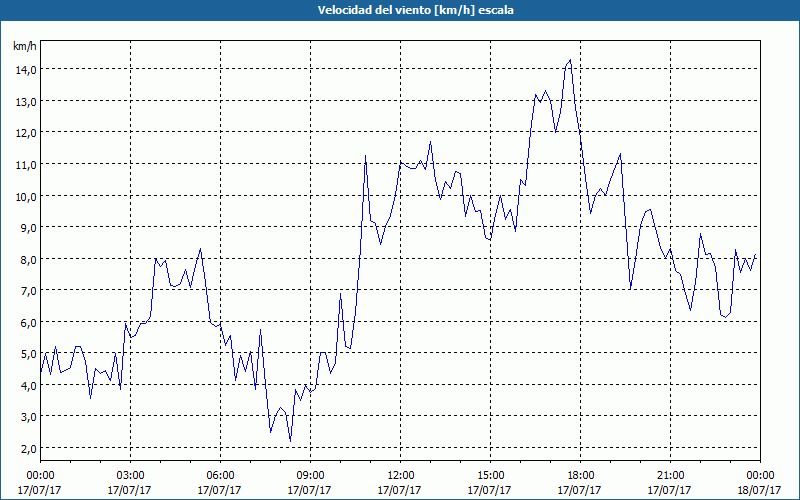
Task: Click the "18/07/17" date label on x-axis
Action: tap(759, 490)
